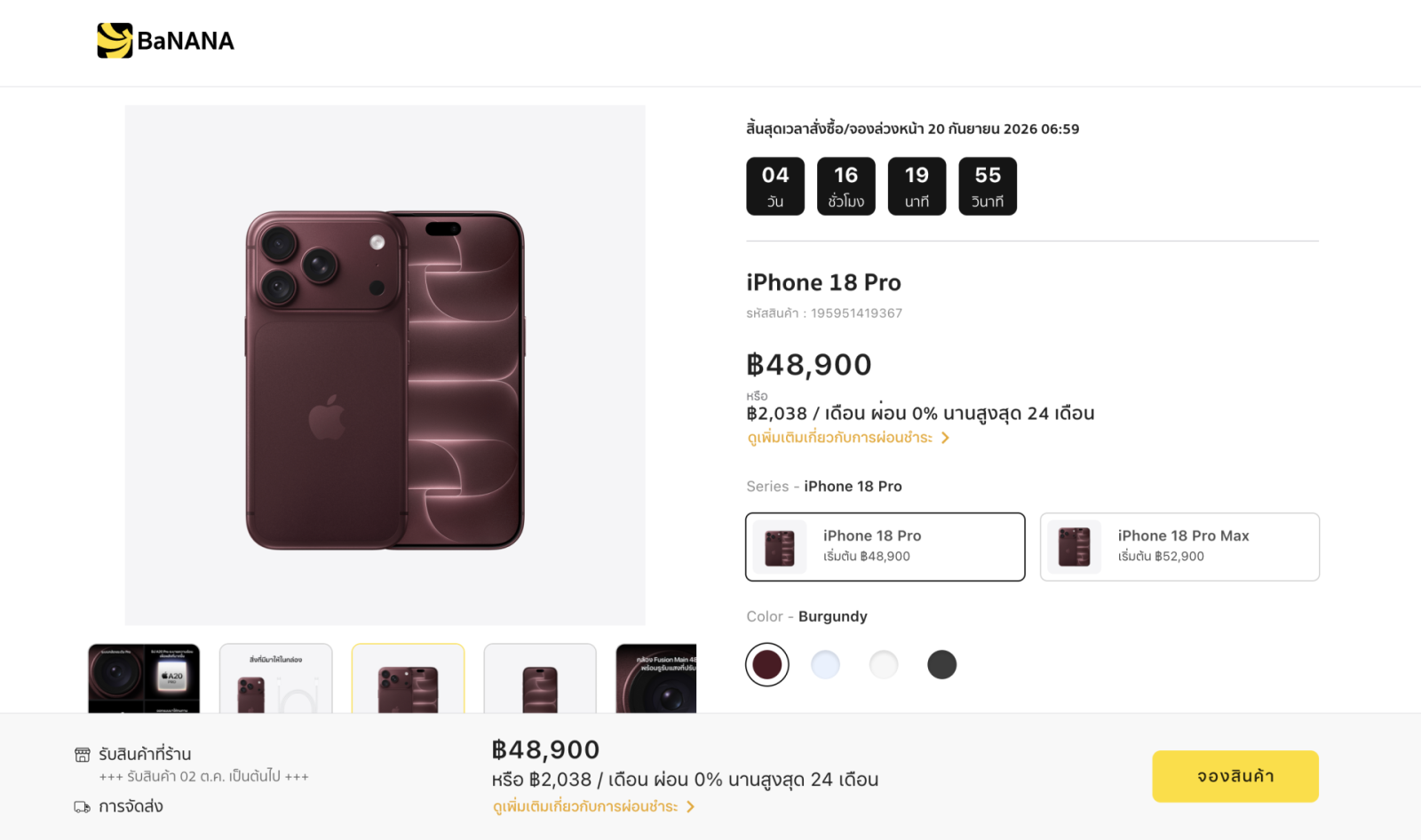Open installment details link in bottom bar
The image size is (1421, 840).
click(x=585, y=807)
